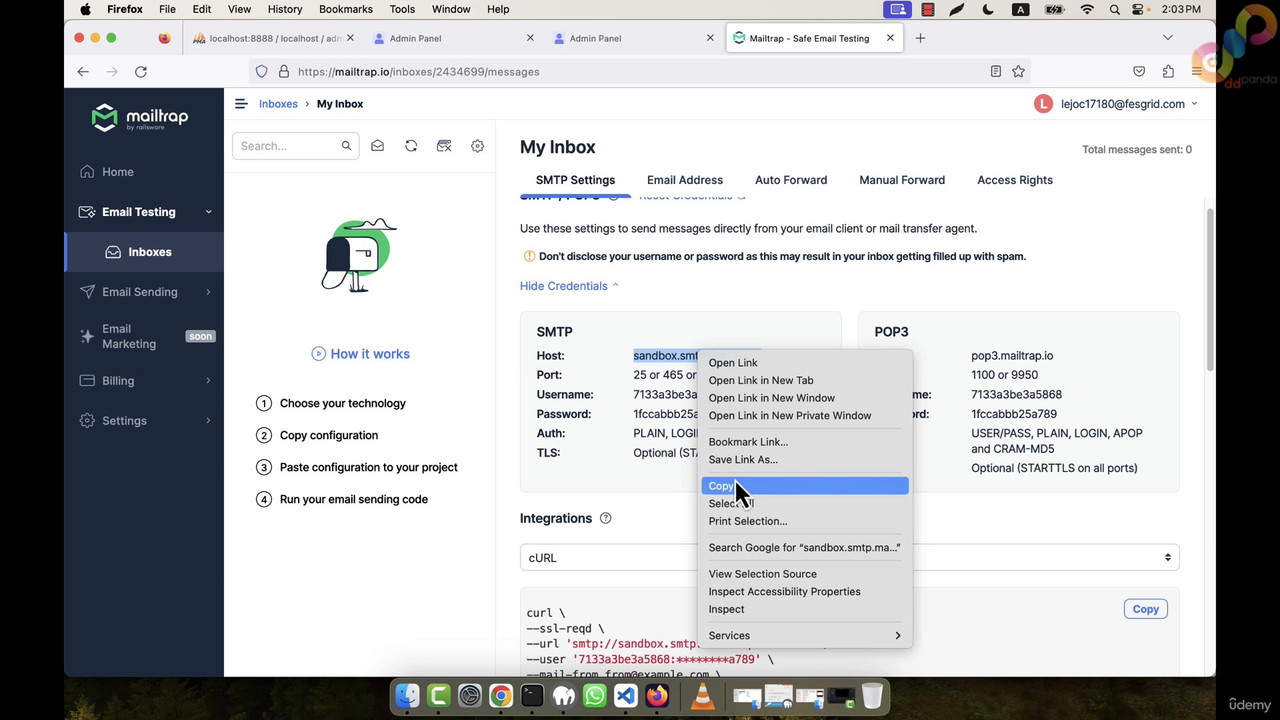The width and height of the screenshot is (1280, 720).
Task: Click Firefox back arrow button
Action: tap(83, 72)
